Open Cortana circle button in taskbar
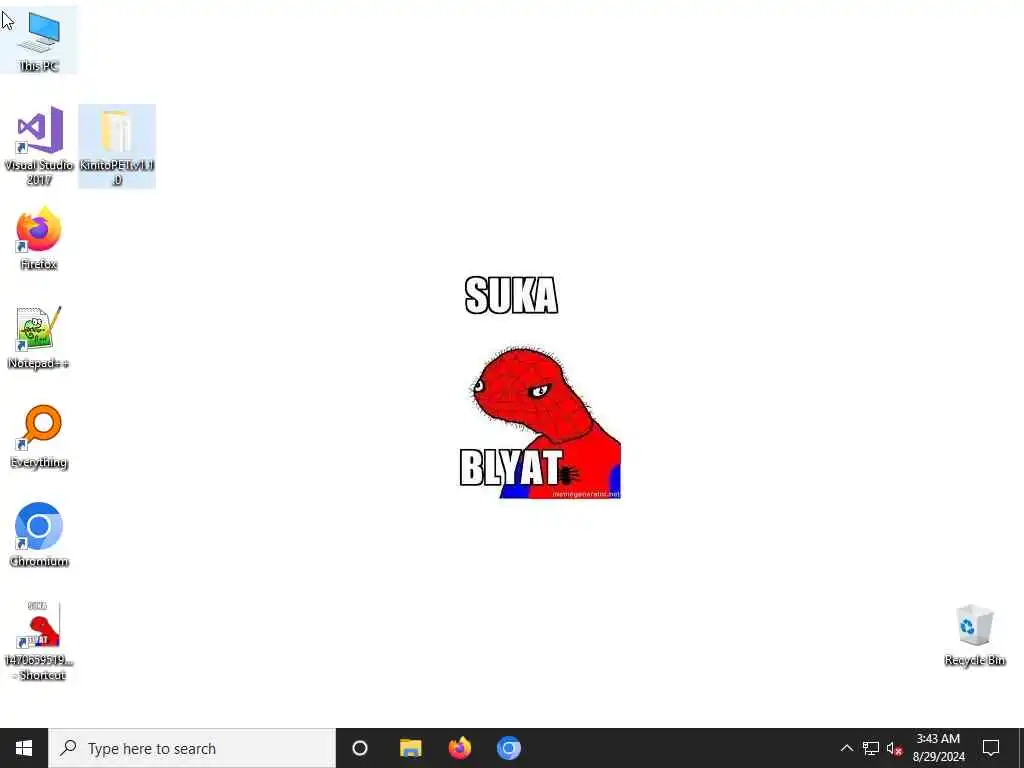Viewport: 1024px width, 768px height. point(360,748)
